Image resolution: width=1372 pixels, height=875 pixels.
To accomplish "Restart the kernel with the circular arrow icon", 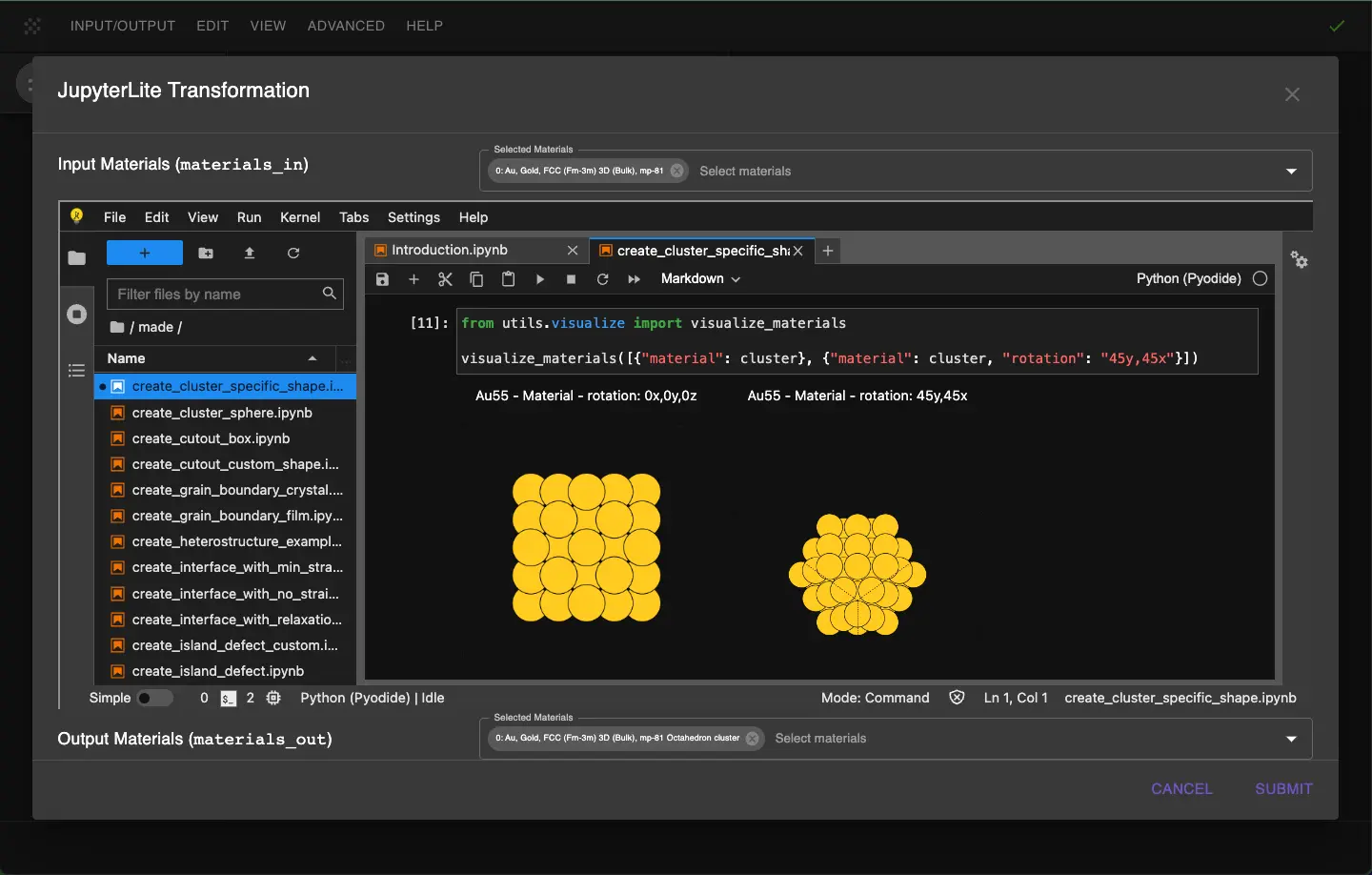I will (x=603, y=278).
